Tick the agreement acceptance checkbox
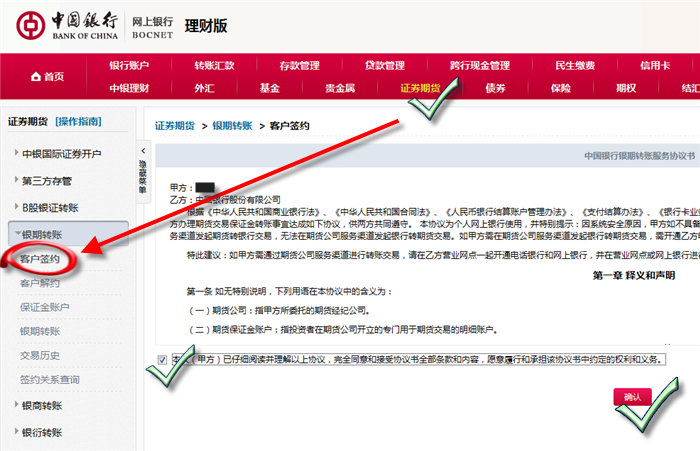 point(162,359)
